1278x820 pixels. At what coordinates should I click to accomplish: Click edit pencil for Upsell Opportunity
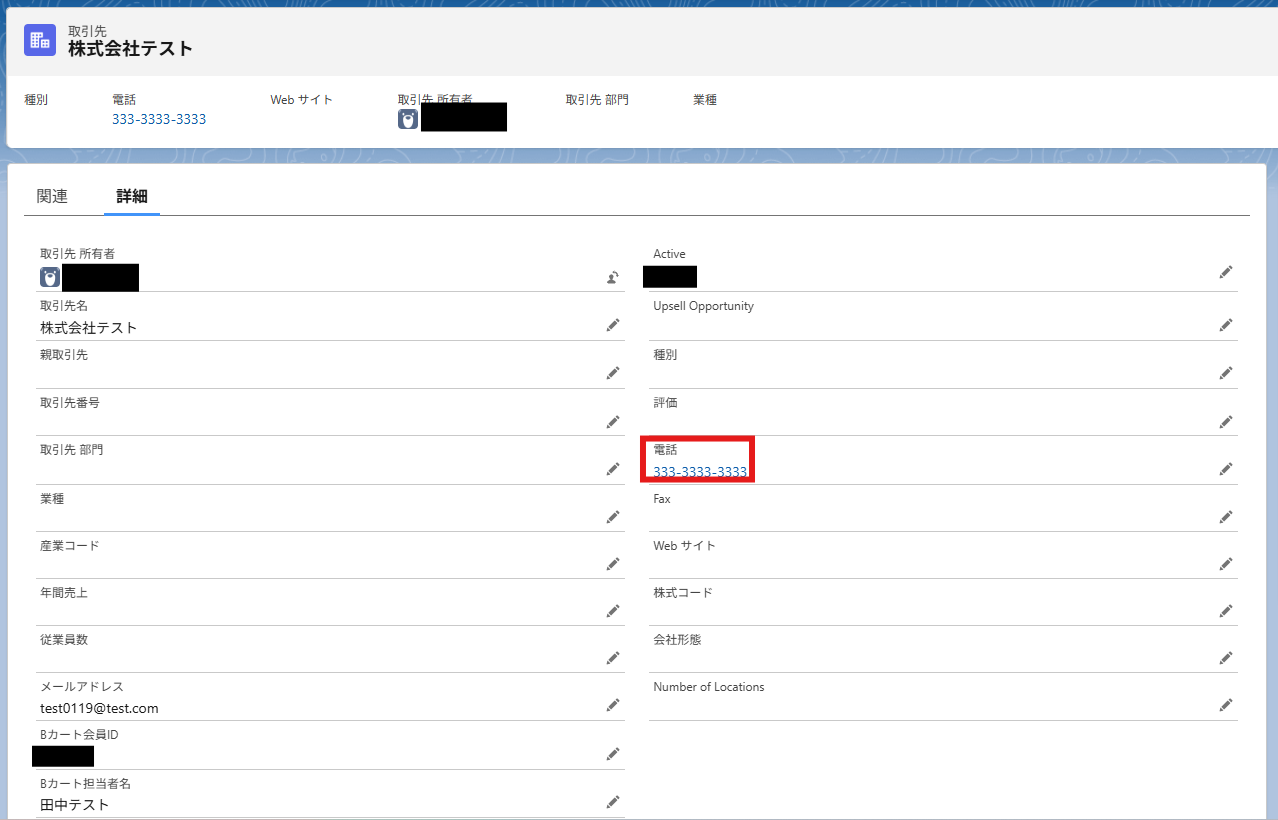(x=1226, y=325)
